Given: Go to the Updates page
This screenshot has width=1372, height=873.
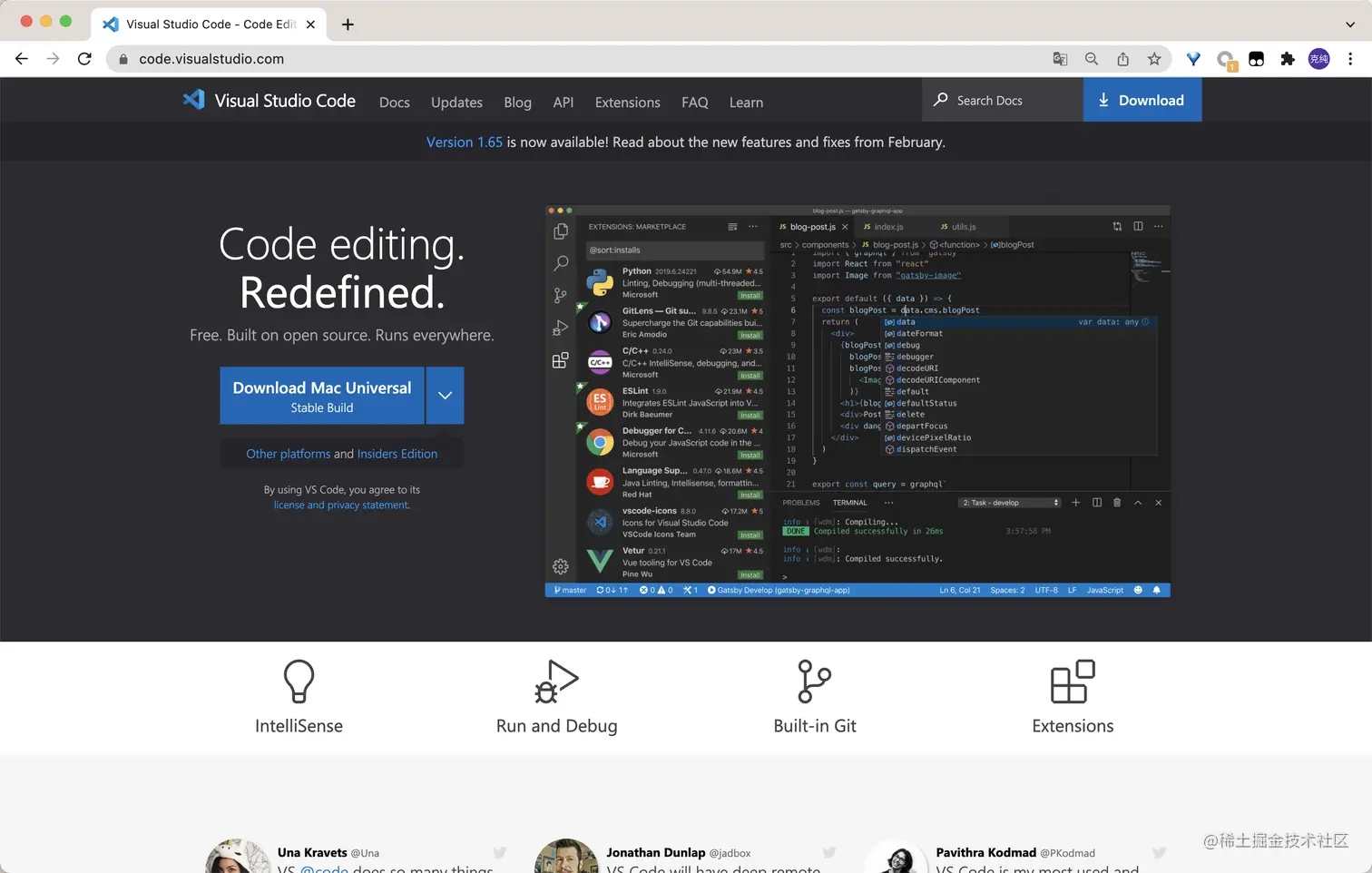Looking at the screenshot, I should click(456, 103).
